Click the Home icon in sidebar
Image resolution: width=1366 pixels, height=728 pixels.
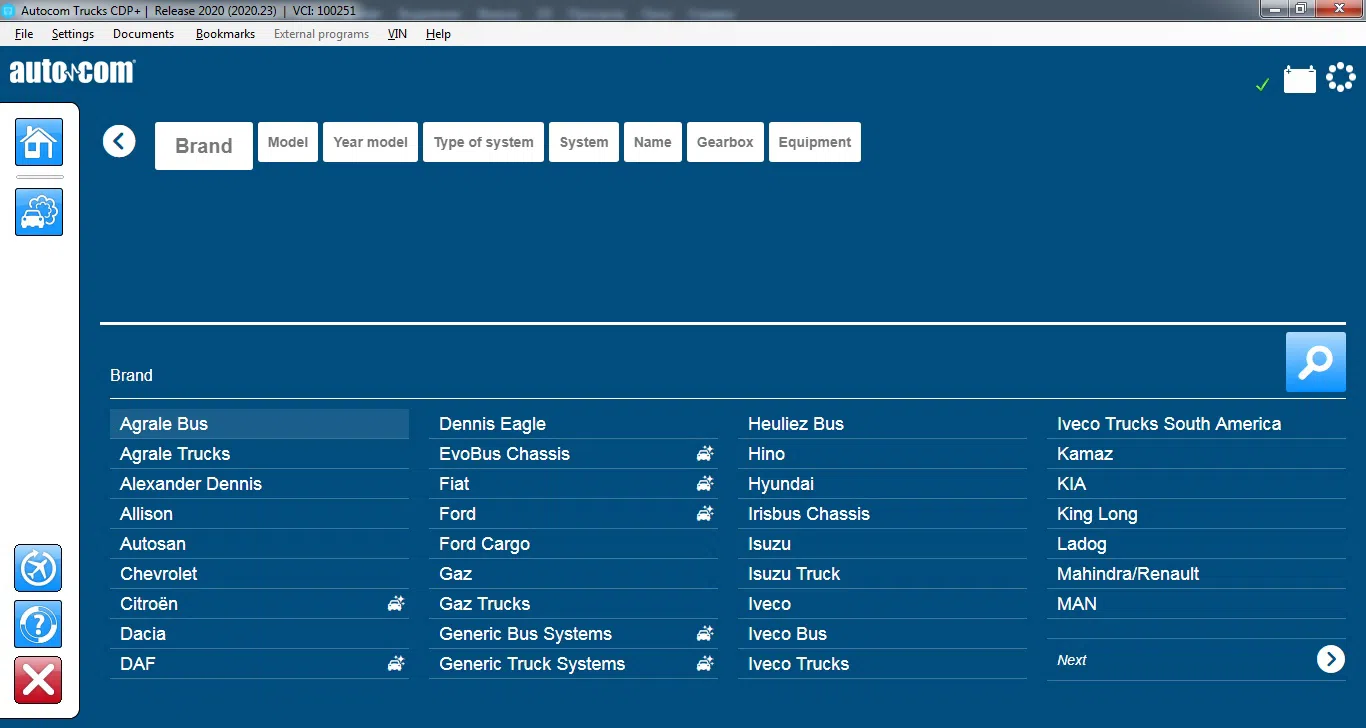pos(39,142)
